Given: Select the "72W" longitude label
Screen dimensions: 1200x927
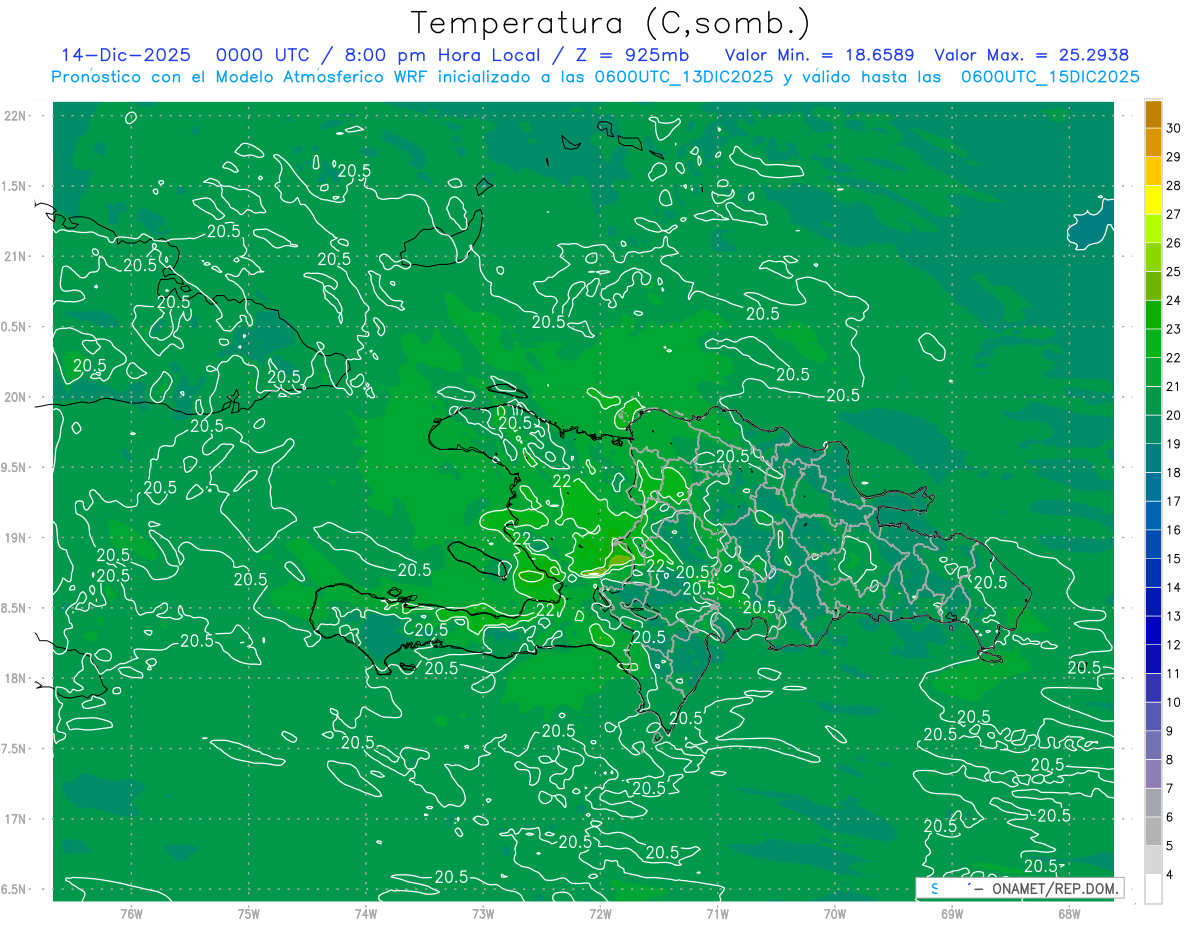Looking at the screenshot, I should tap(600, 913).
